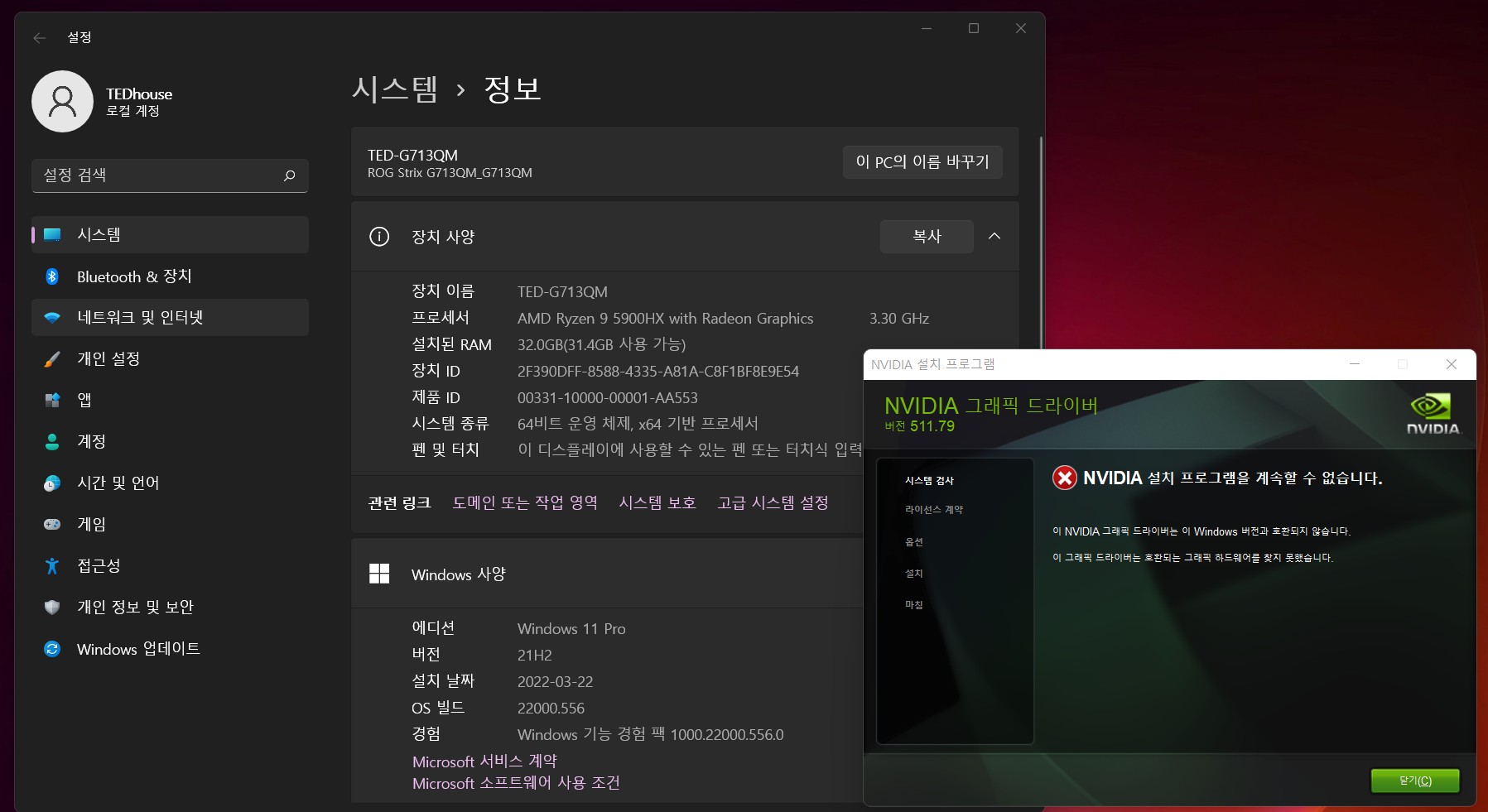Click the 개인 정보 및 보안 shield icon

[x=52, y=608]
